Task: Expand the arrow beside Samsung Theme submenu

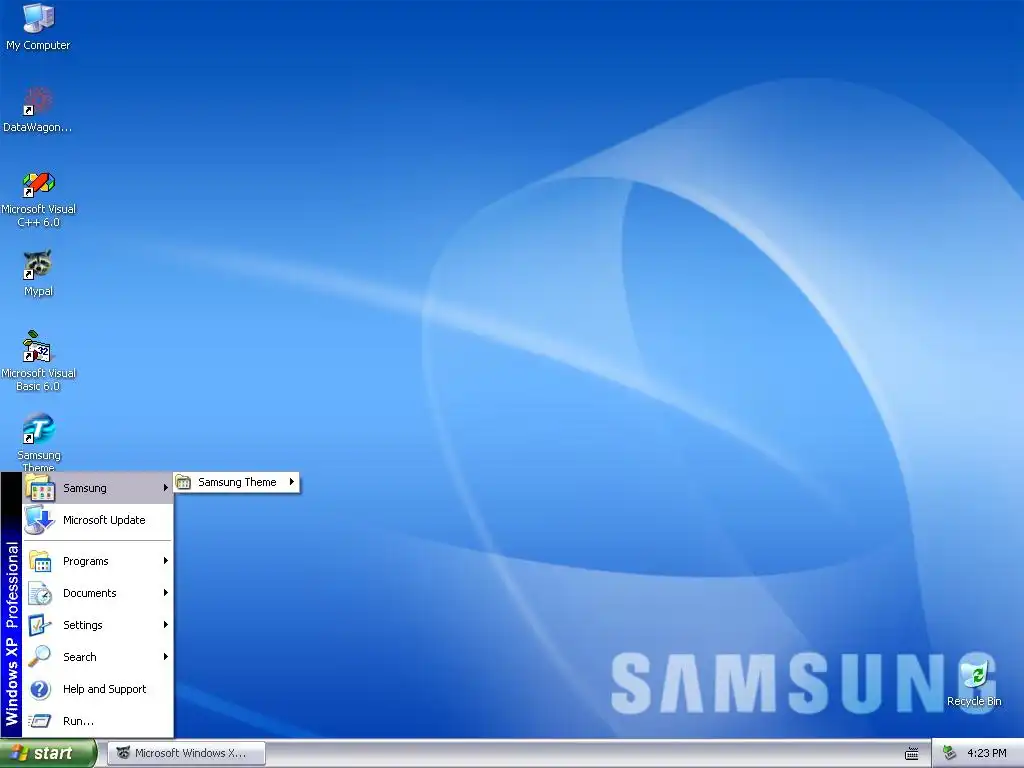Action: pyautogui.click(x=291, y=482)
